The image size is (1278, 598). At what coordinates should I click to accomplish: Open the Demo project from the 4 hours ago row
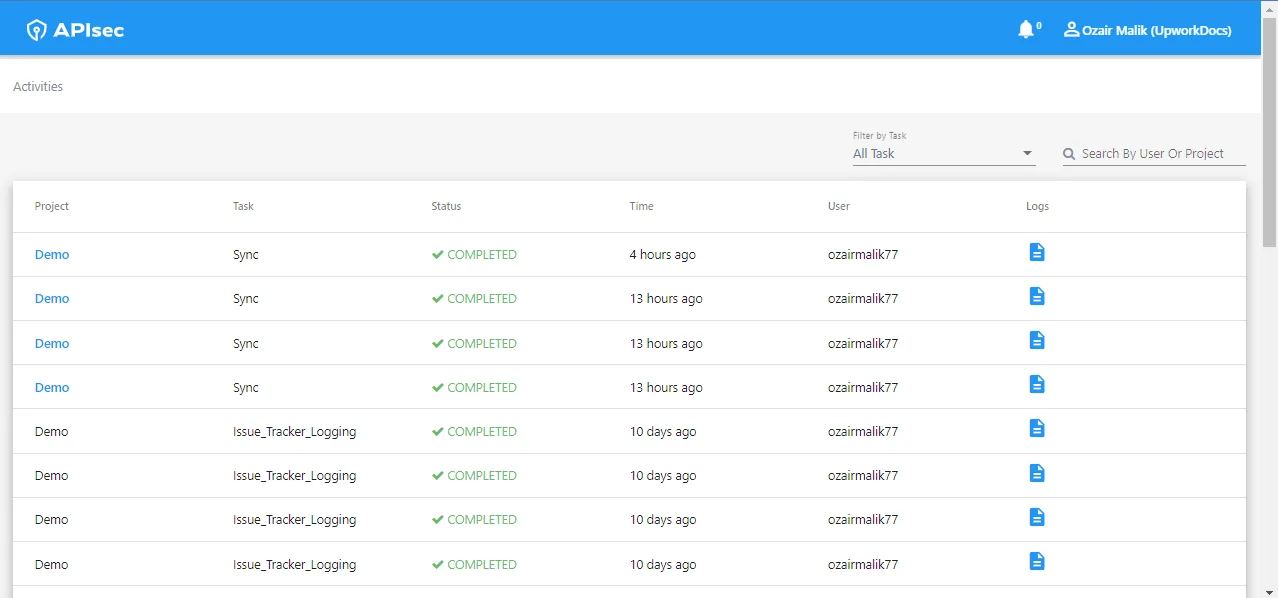[x=52, y=255]
